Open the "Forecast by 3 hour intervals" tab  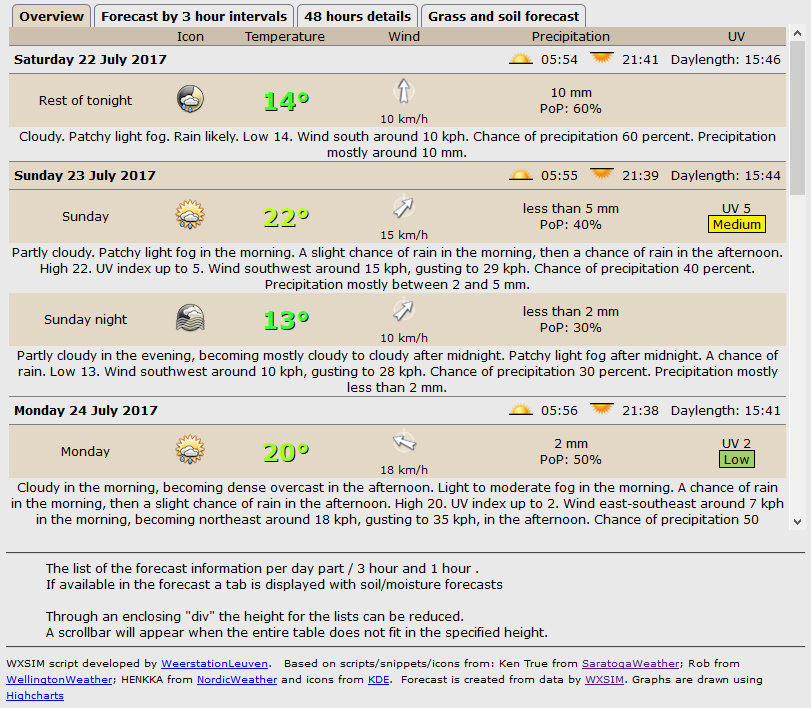(x=194, y=16)
